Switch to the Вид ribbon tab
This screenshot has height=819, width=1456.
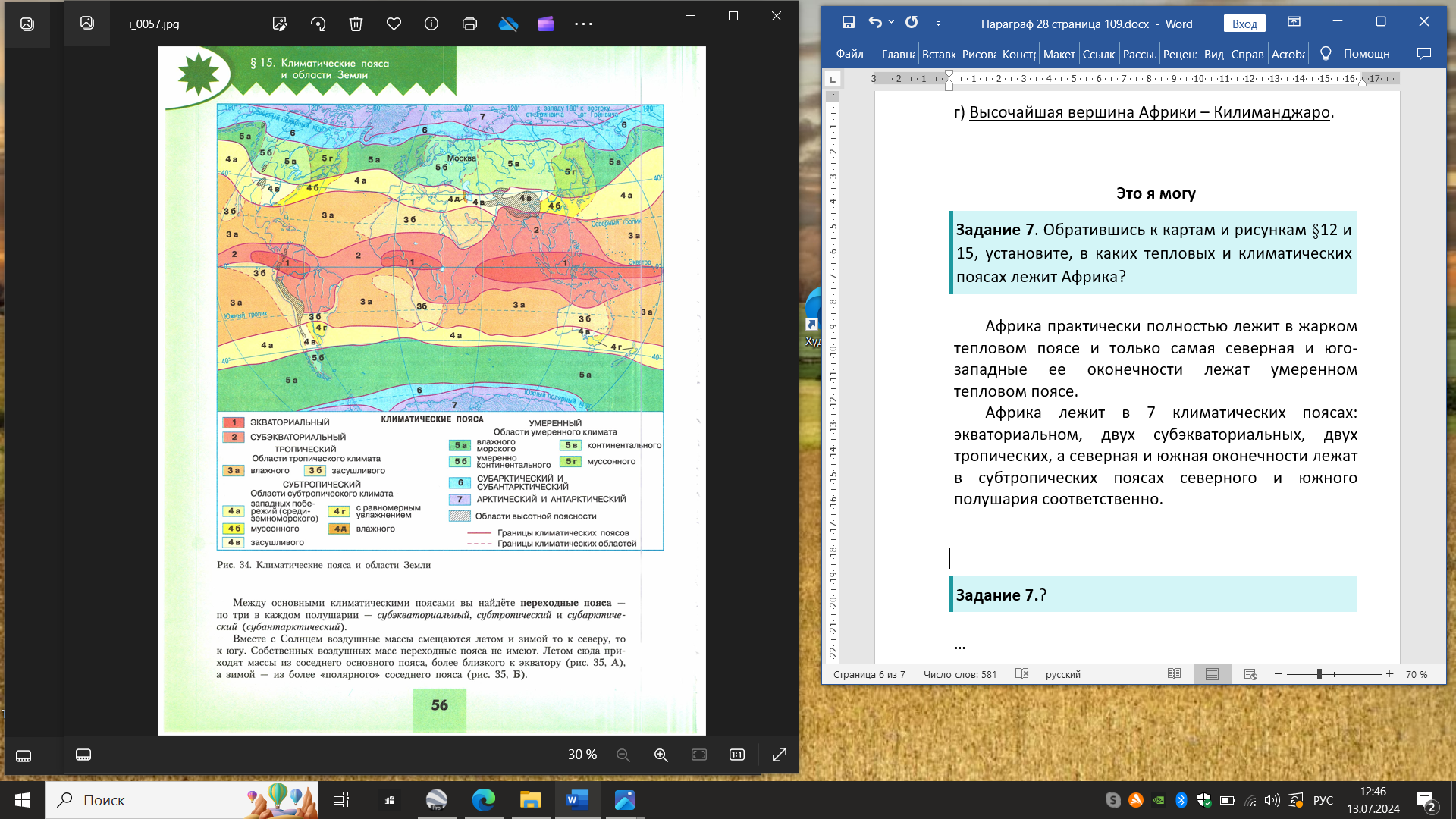click(1214, 54)
